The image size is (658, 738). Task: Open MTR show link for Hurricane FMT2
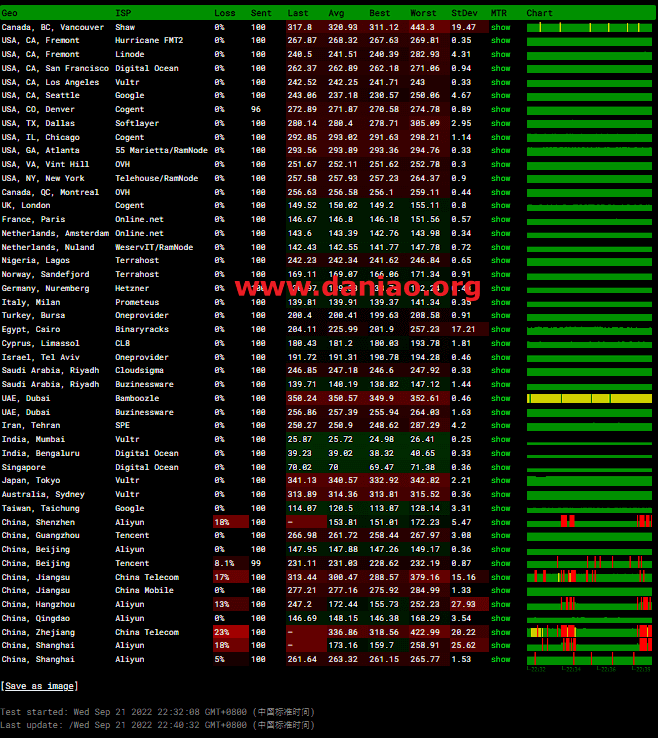coord(500,40)
